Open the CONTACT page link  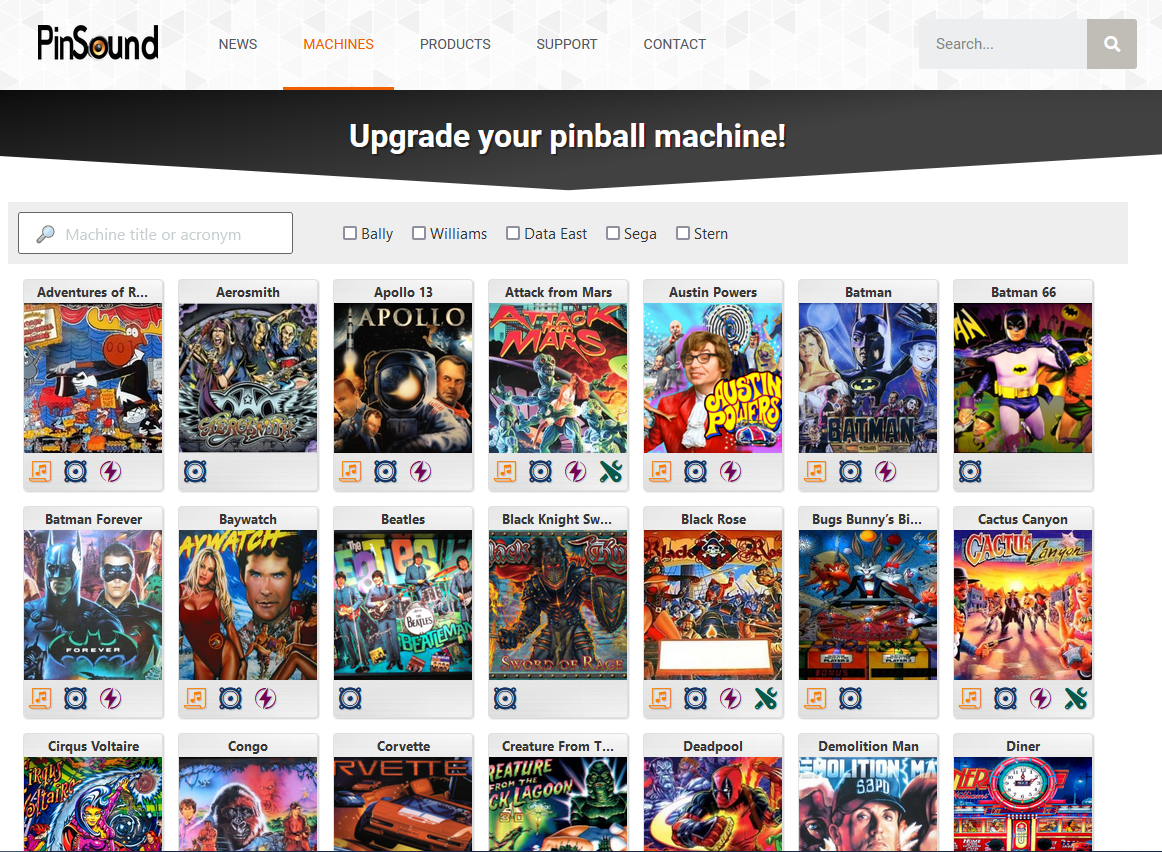(674, 44)
